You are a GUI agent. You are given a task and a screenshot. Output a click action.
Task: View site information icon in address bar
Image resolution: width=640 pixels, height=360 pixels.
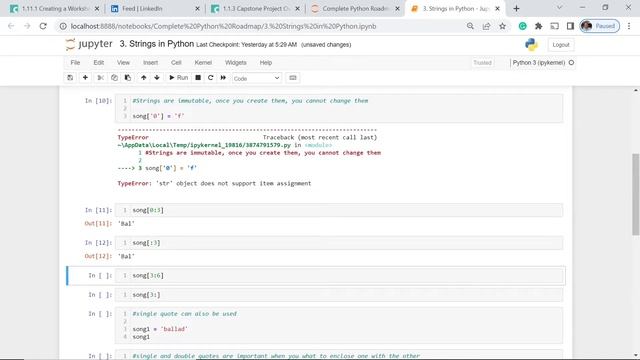point(63,26)
